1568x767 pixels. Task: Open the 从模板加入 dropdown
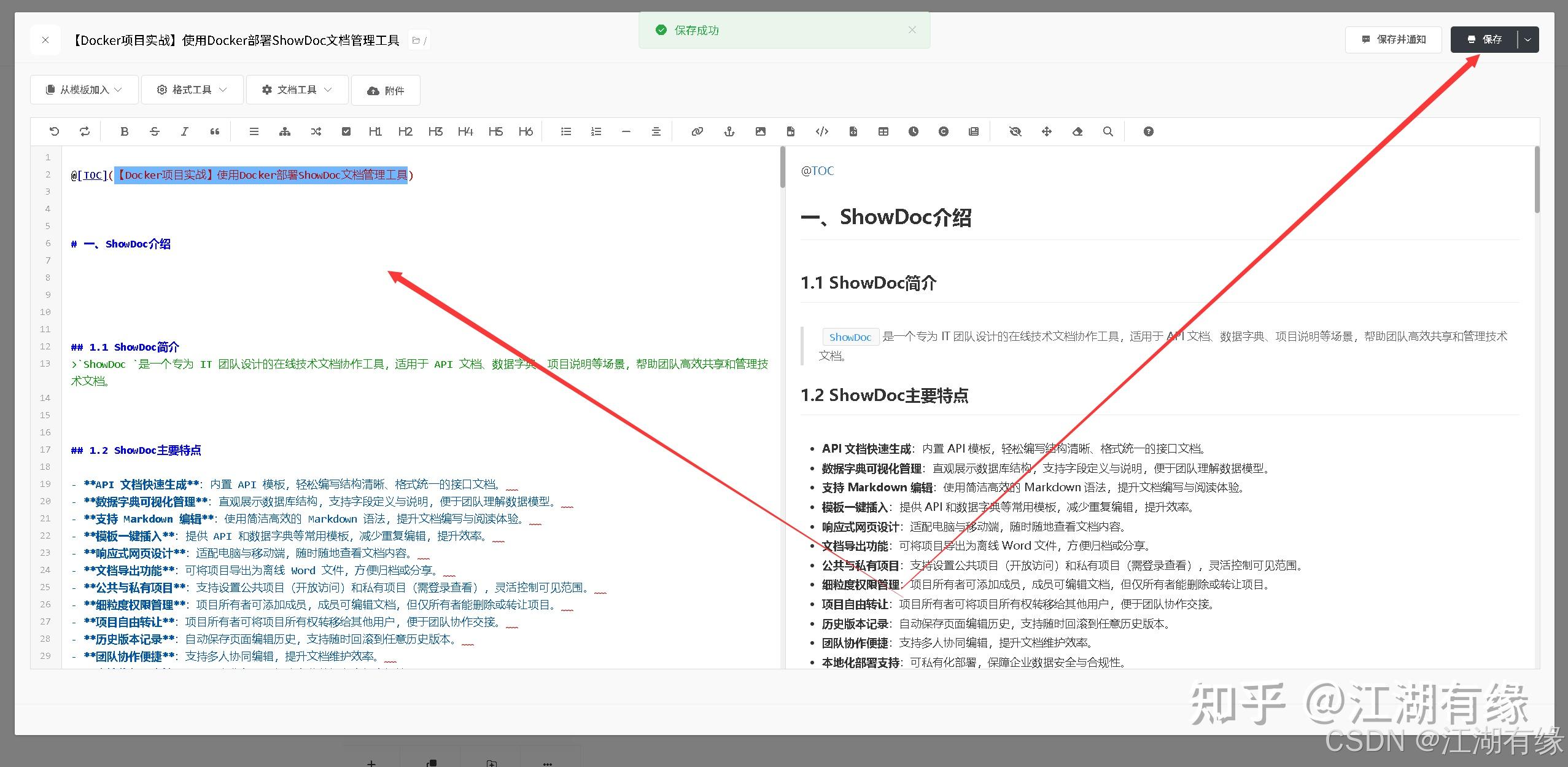[83, 89]
